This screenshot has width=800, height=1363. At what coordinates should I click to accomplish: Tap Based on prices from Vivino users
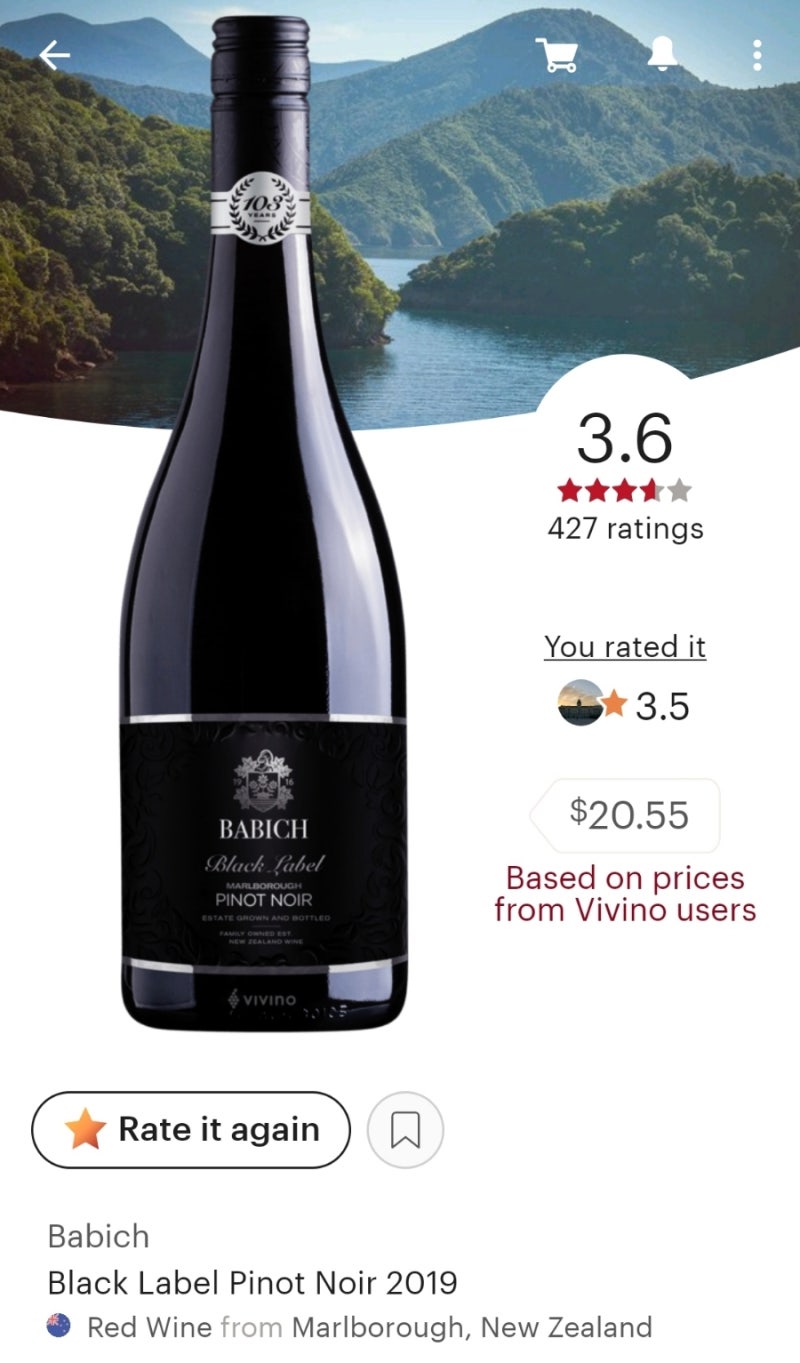tap(625, 894)
